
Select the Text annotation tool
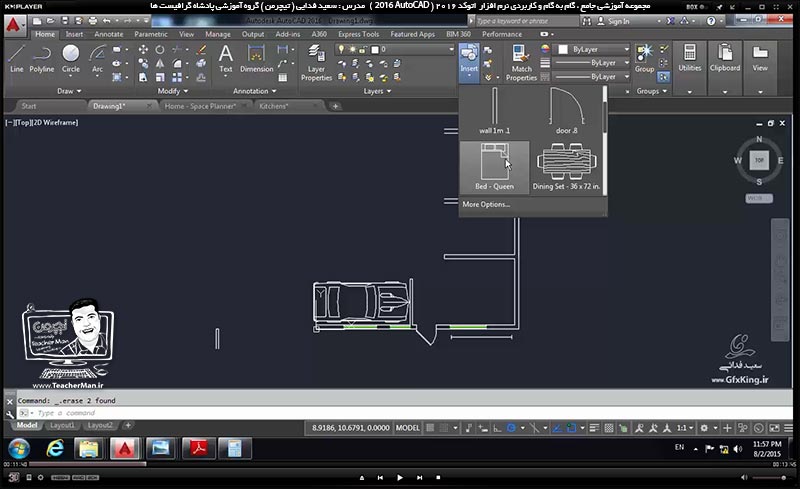(226, 59)
